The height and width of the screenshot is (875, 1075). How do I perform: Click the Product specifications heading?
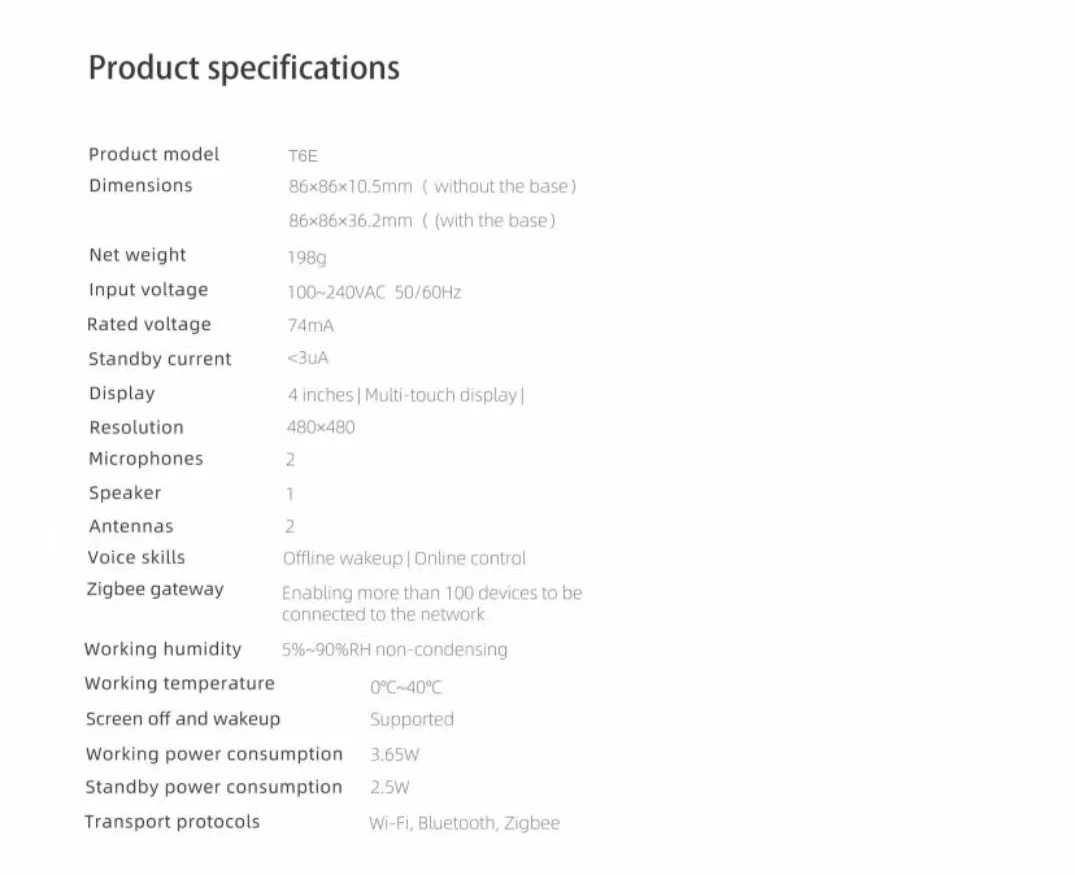click(x=244, y=68)
